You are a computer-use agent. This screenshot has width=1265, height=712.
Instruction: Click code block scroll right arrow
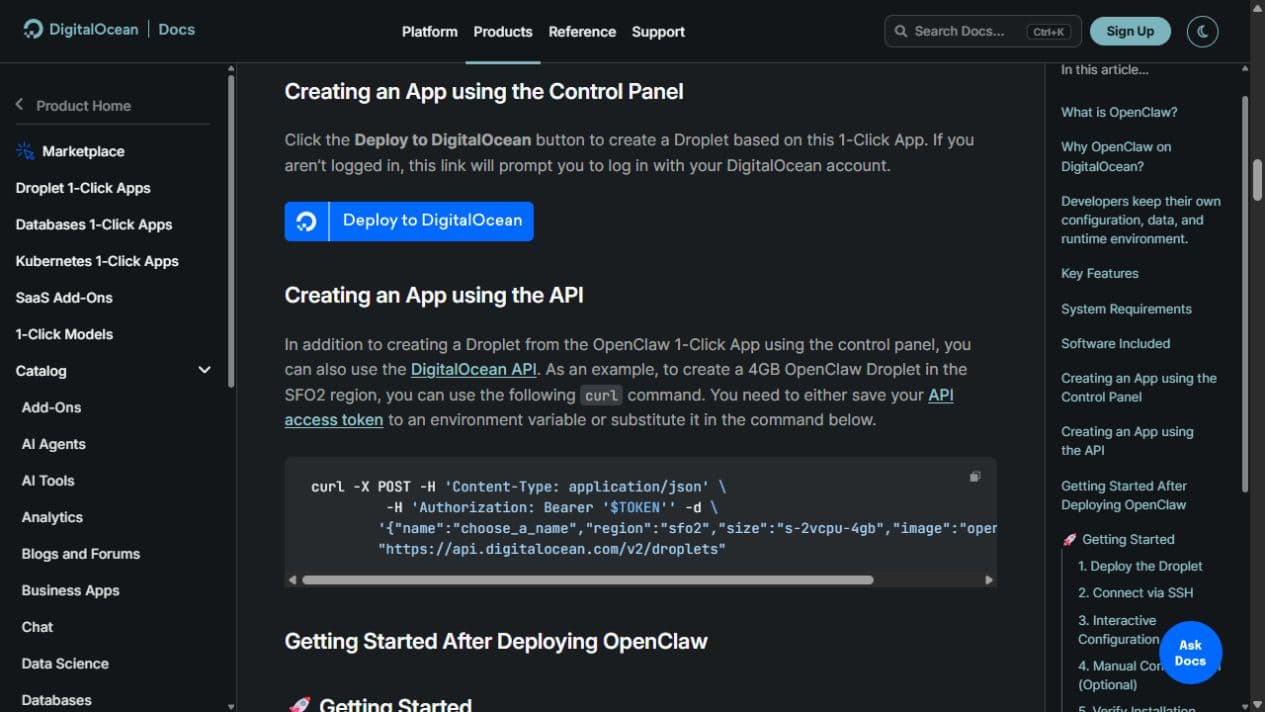[989, 580]
